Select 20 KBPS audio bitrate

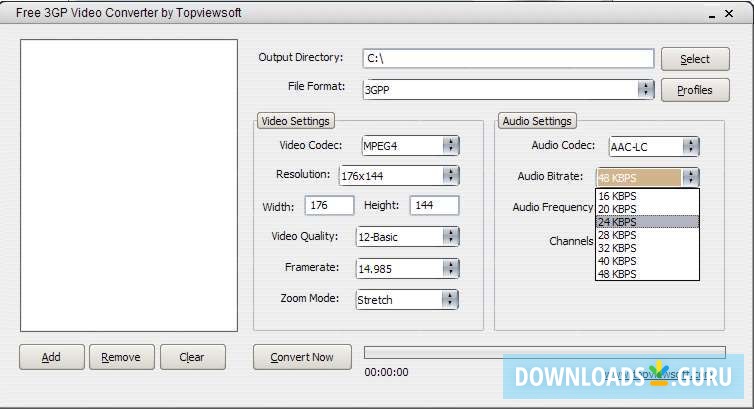pos(647,209)
